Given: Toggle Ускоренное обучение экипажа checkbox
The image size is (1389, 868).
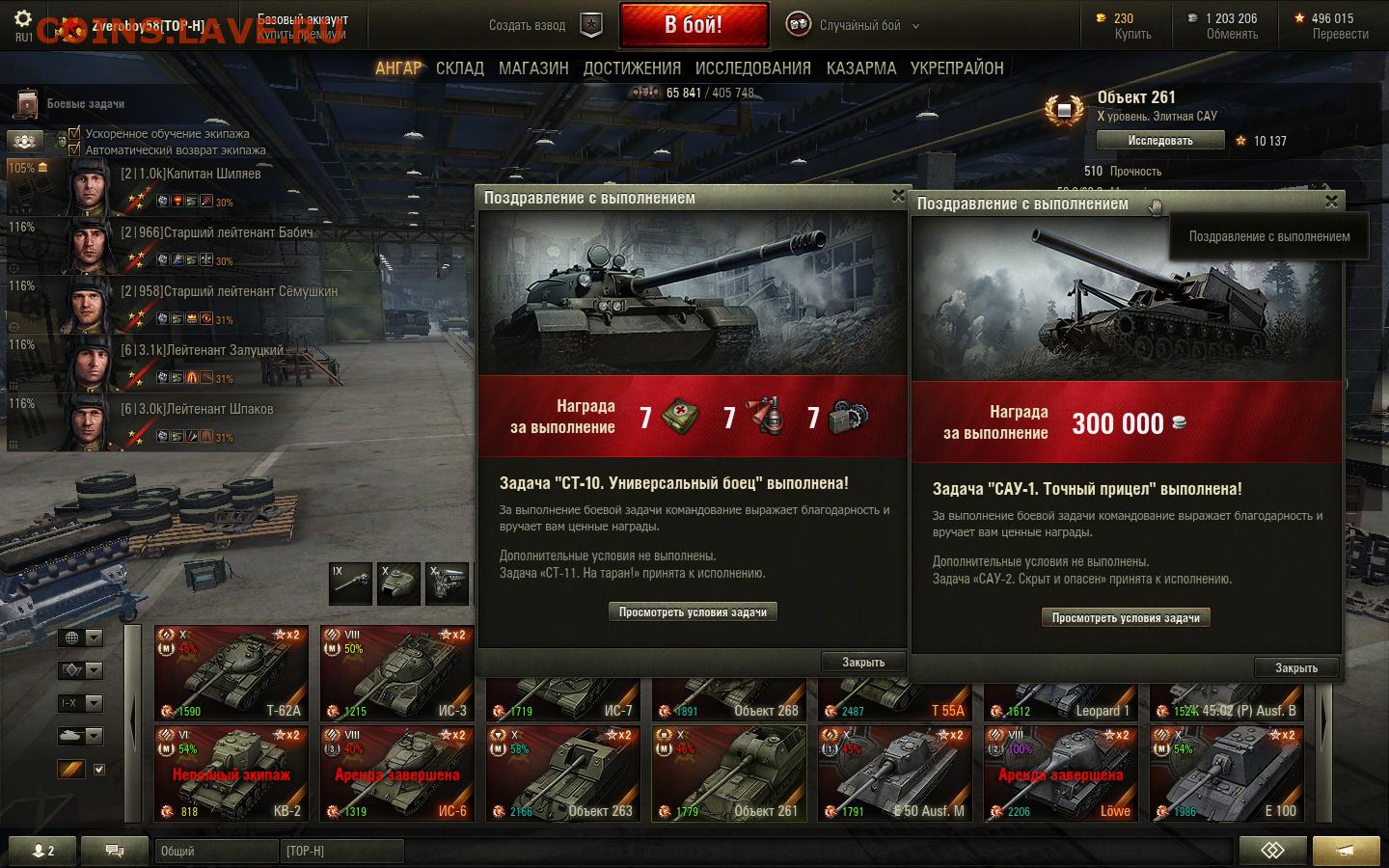Looking at the screenshot, I should 74,133.
